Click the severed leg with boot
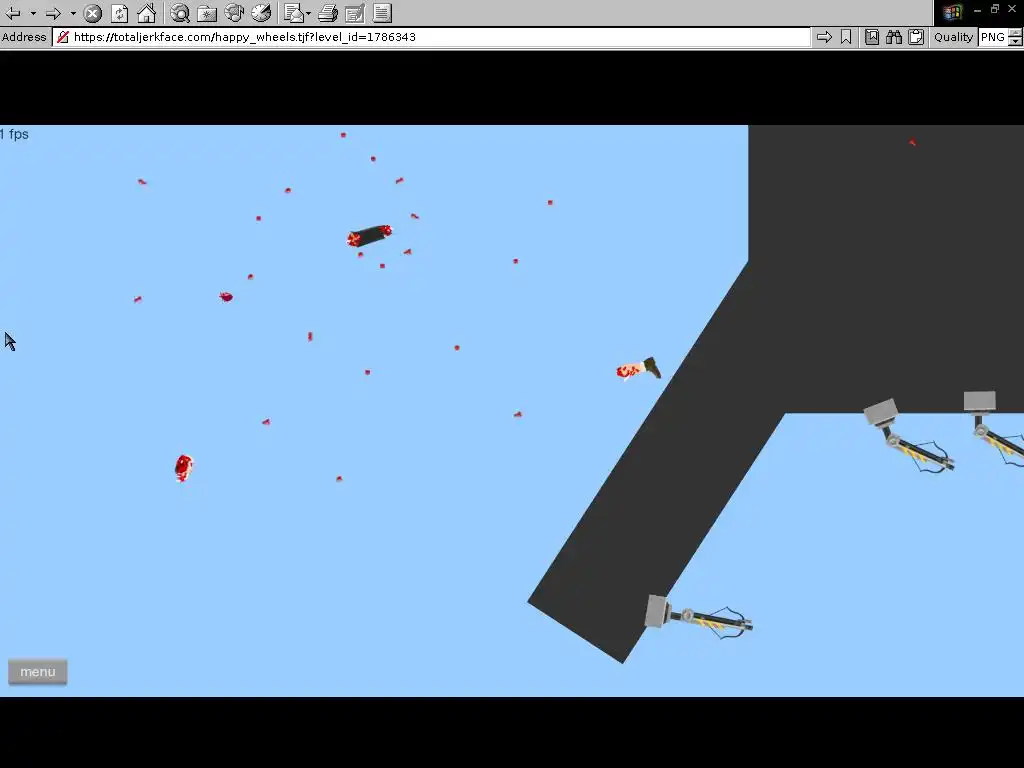This screenshot has height=768, width=1024. click(638, 369)
